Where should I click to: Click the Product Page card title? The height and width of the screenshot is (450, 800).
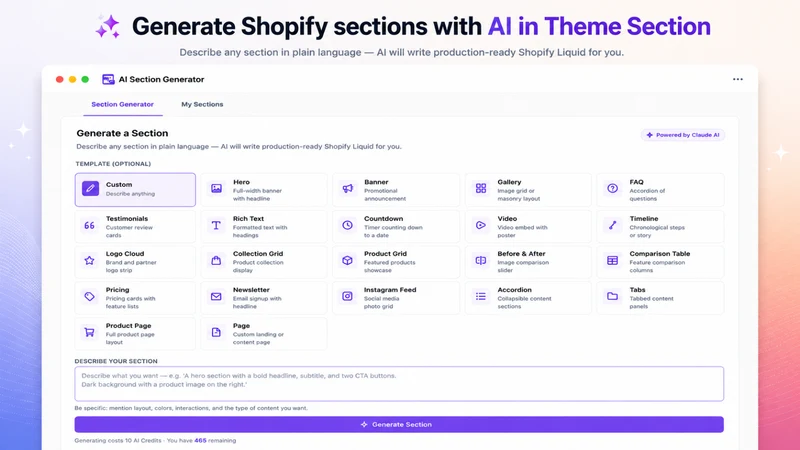point(129,326)
